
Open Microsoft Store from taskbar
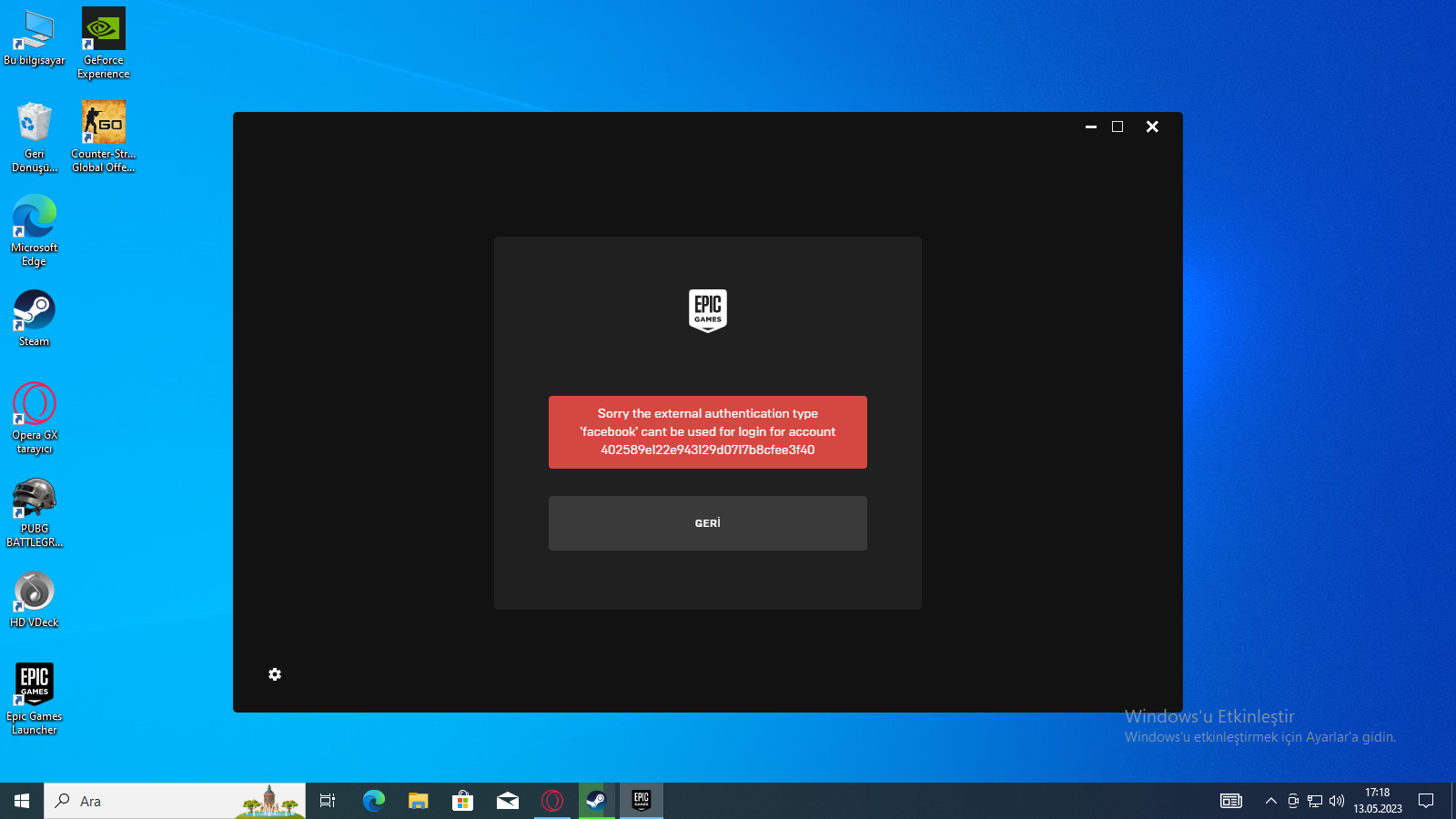pos(463,801)
